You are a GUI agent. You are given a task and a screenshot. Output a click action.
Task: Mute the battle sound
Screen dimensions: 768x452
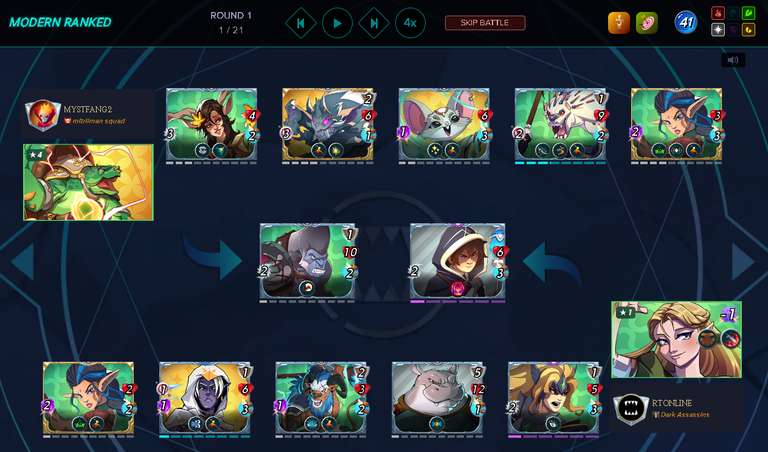pyautogui.click(x=733, y=60)
